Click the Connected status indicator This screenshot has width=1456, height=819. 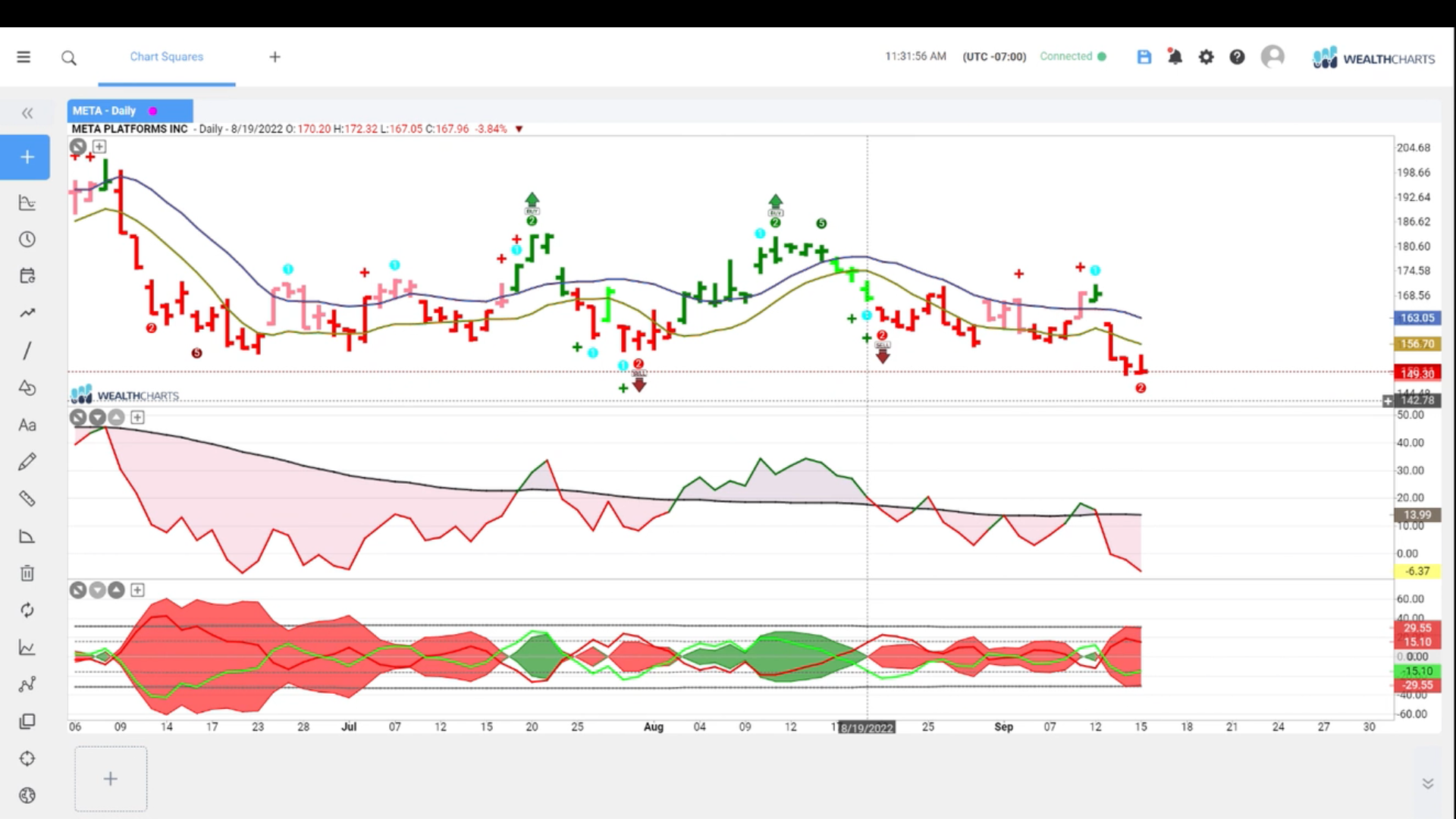coord(1072,57)
